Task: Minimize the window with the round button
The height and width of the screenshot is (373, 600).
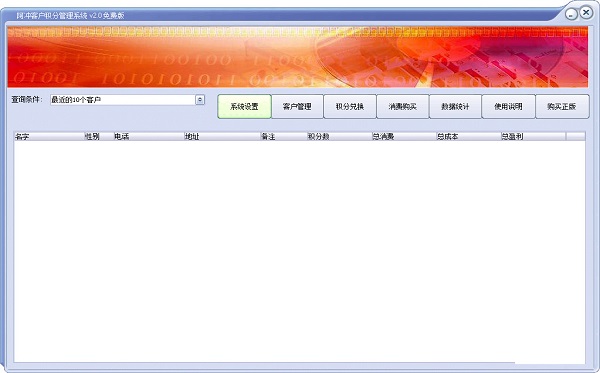Action: 571,14
